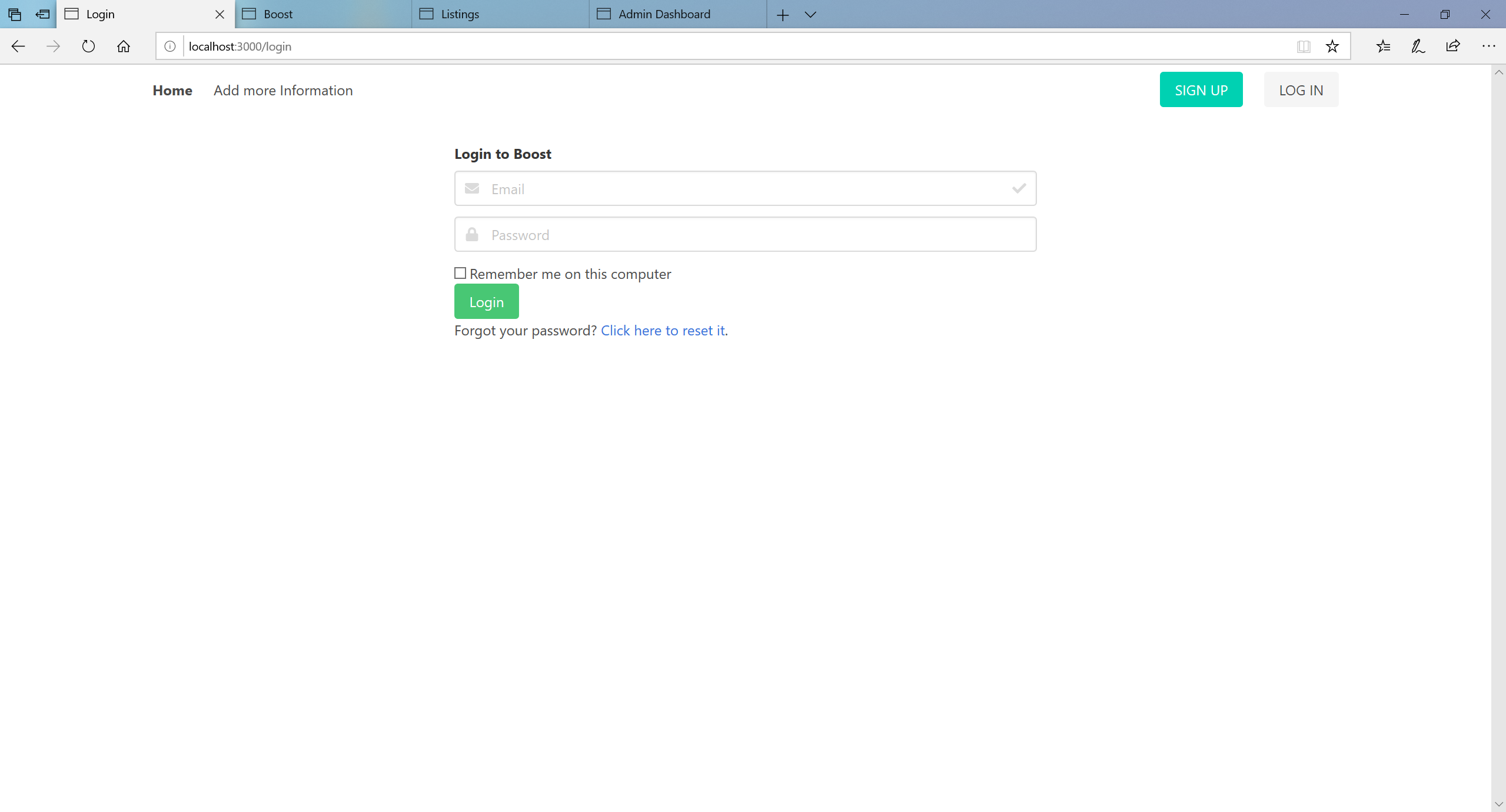Image resolution: width=1506 pixels, height=812 pixels.
Task: Open the Favorites hub icon
Action: (1383, 46)
